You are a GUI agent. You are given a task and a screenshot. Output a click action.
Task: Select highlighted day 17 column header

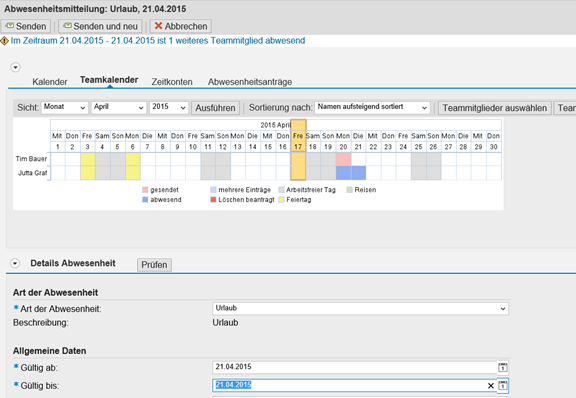298,147
